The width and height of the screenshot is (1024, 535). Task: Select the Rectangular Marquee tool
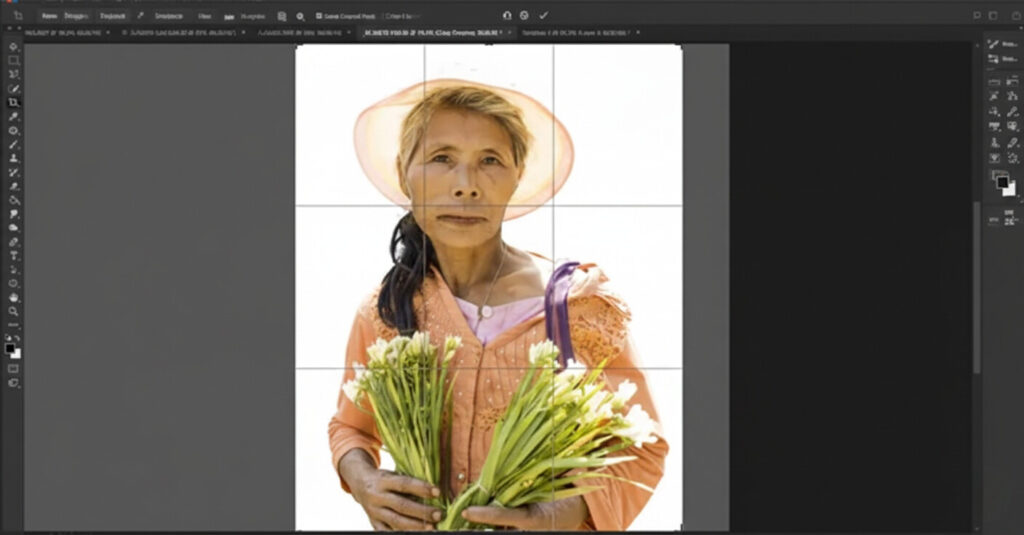pos(13,60)
